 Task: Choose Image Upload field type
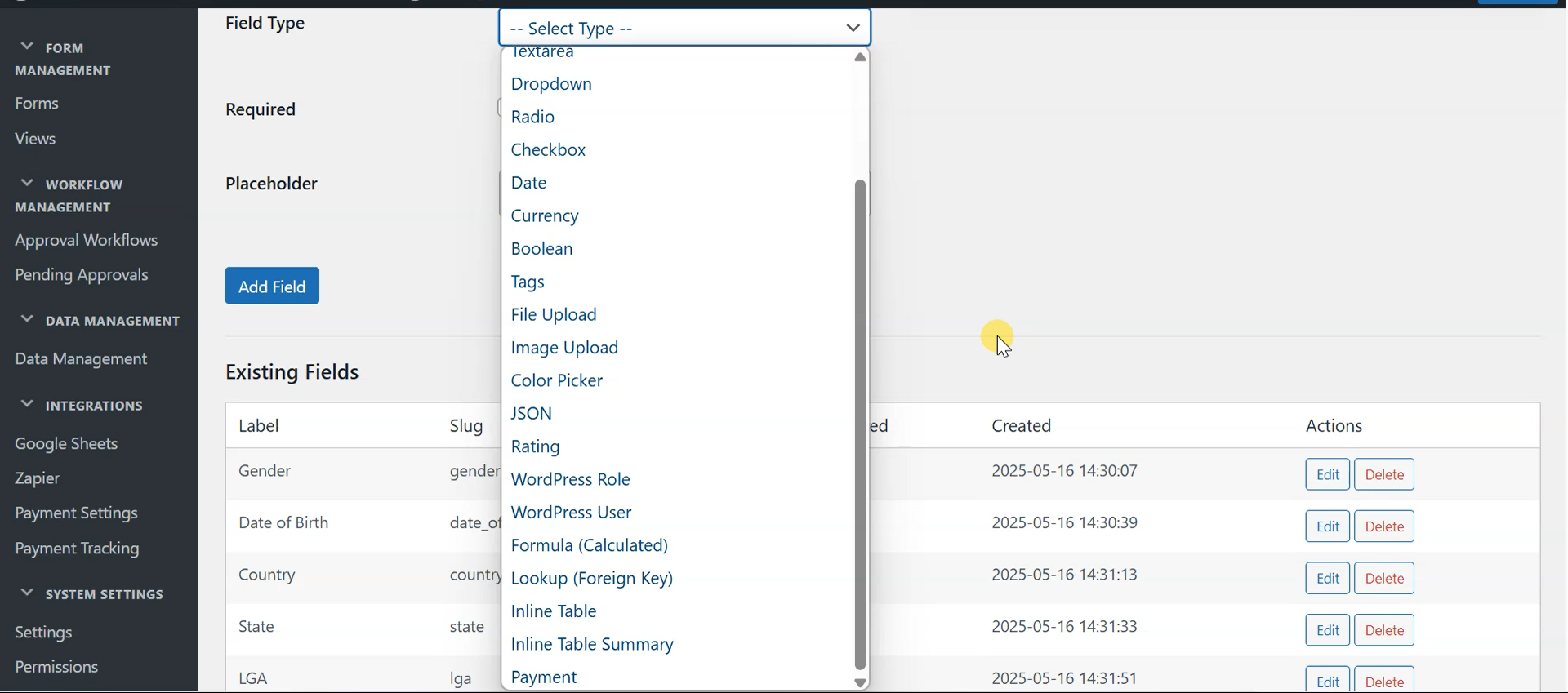click(676, 348)
